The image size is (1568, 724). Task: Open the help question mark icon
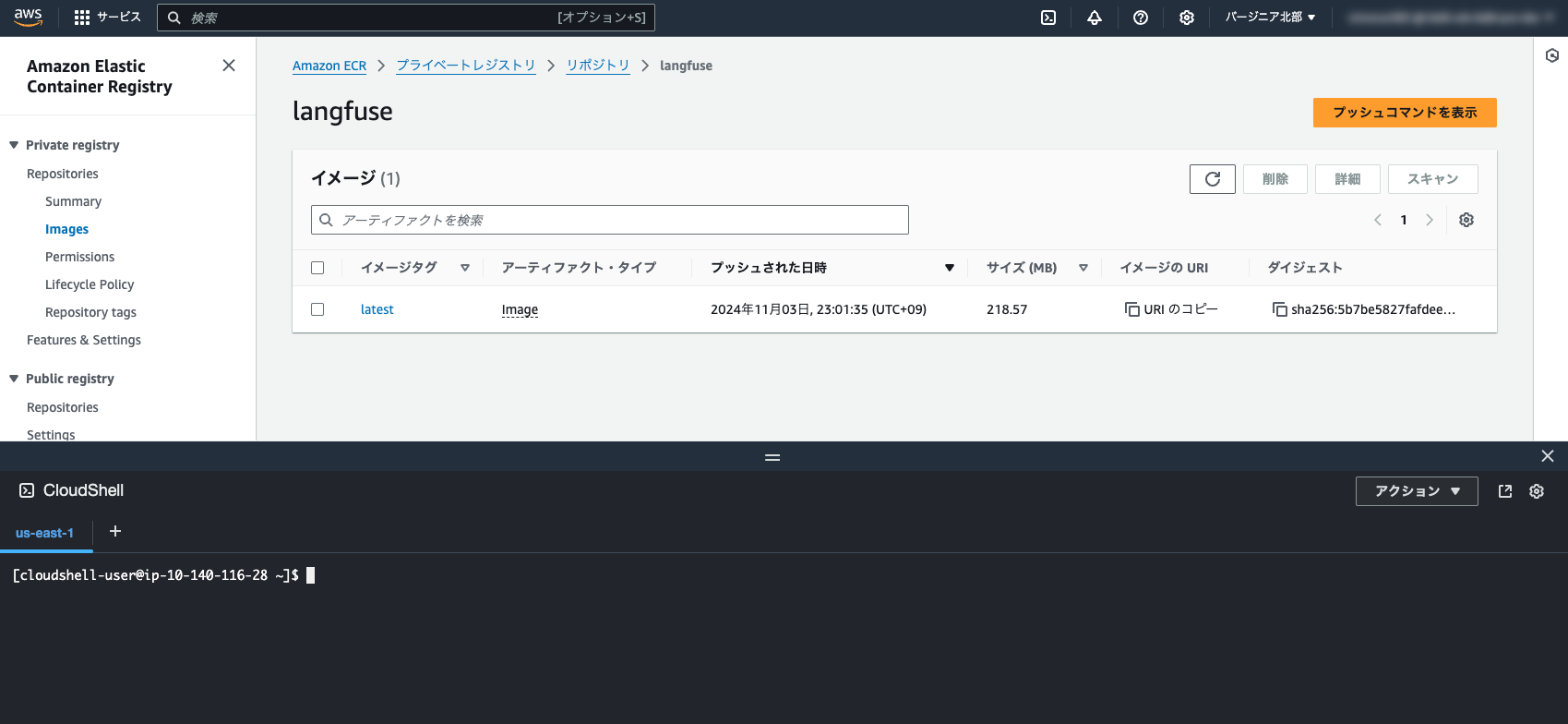[1141, 18]
